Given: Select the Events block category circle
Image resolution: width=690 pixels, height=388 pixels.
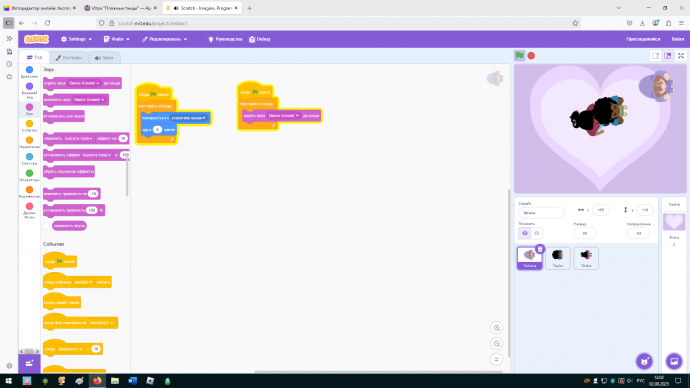Looking at the screenshot, I should pos(29,124).
